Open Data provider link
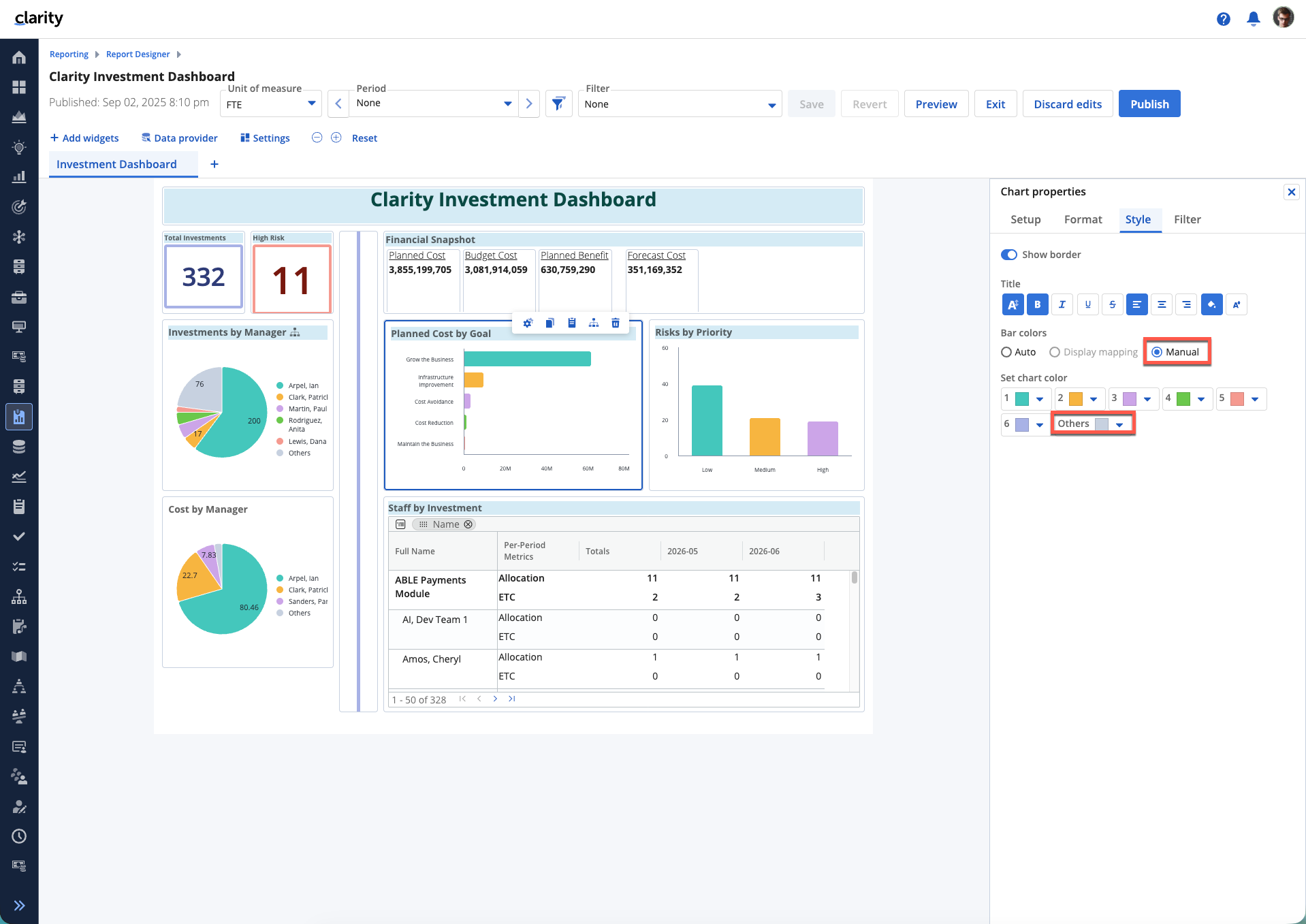The image size is (1306, 924). (x=180, y=138)
